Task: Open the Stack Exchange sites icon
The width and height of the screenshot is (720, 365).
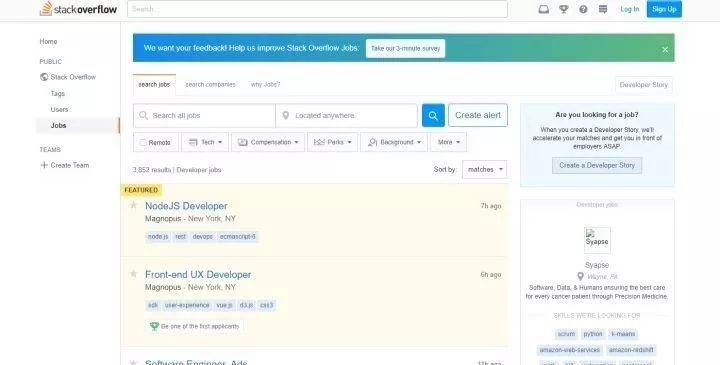Action: pos(603,9)
